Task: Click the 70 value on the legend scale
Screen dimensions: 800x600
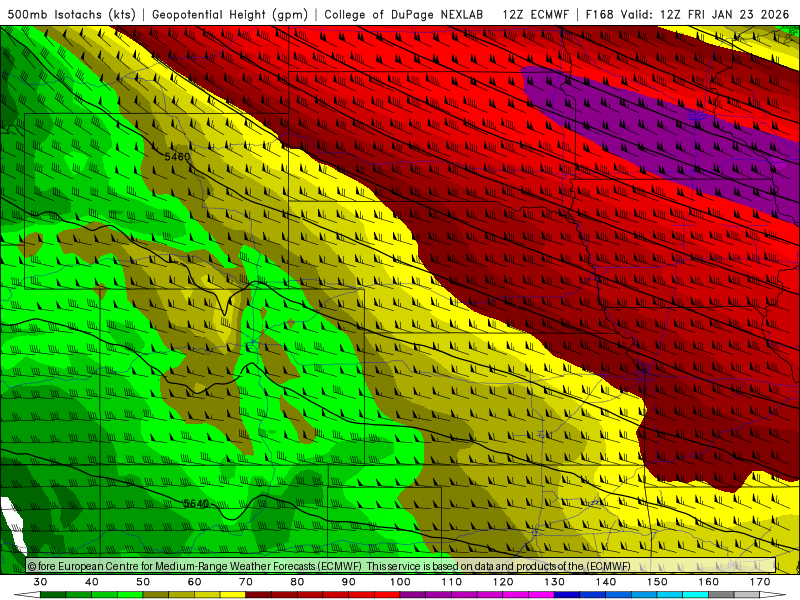Action: point(246,582)
